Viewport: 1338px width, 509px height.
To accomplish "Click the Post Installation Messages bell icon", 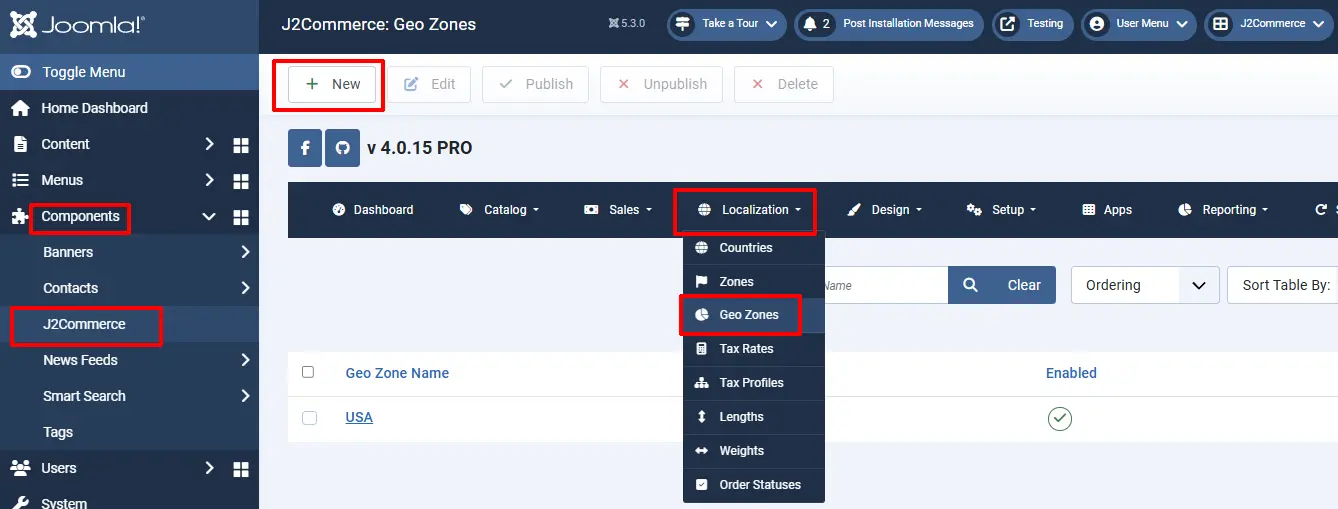I will (810, 24).
